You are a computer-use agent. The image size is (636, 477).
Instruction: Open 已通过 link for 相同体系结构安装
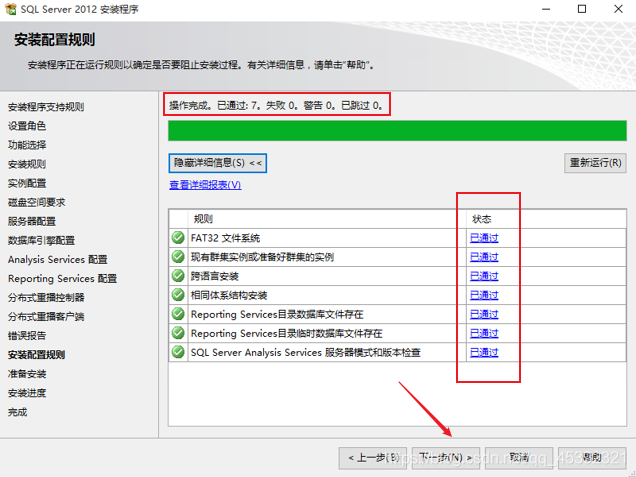pos(484,295)
